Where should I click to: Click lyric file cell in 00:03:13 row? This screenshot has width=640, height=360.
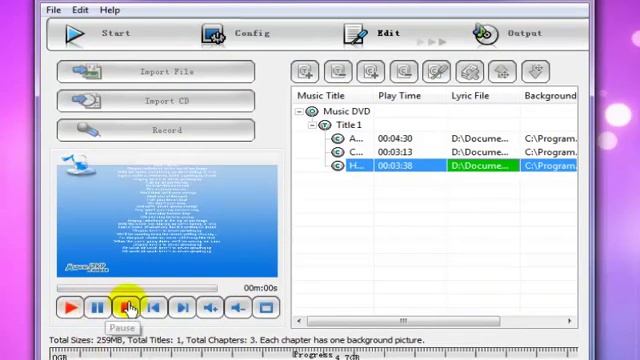(x=480, y=152)
